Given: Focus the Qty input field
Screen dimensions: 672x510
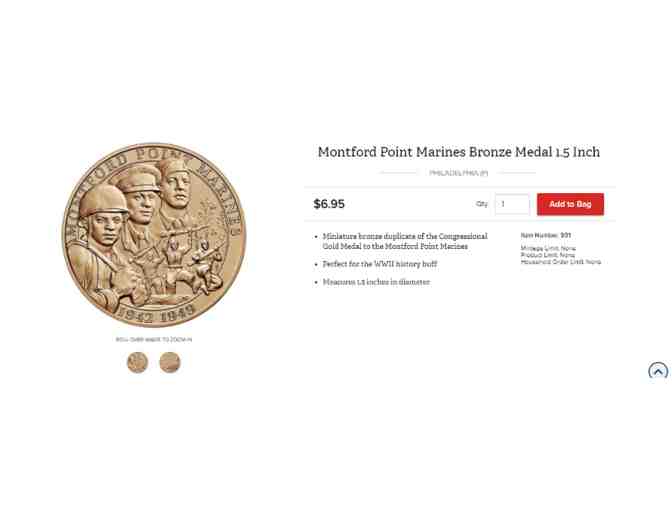Looking at the screenshot, I should pyautogui.click(x=512, y=204).
